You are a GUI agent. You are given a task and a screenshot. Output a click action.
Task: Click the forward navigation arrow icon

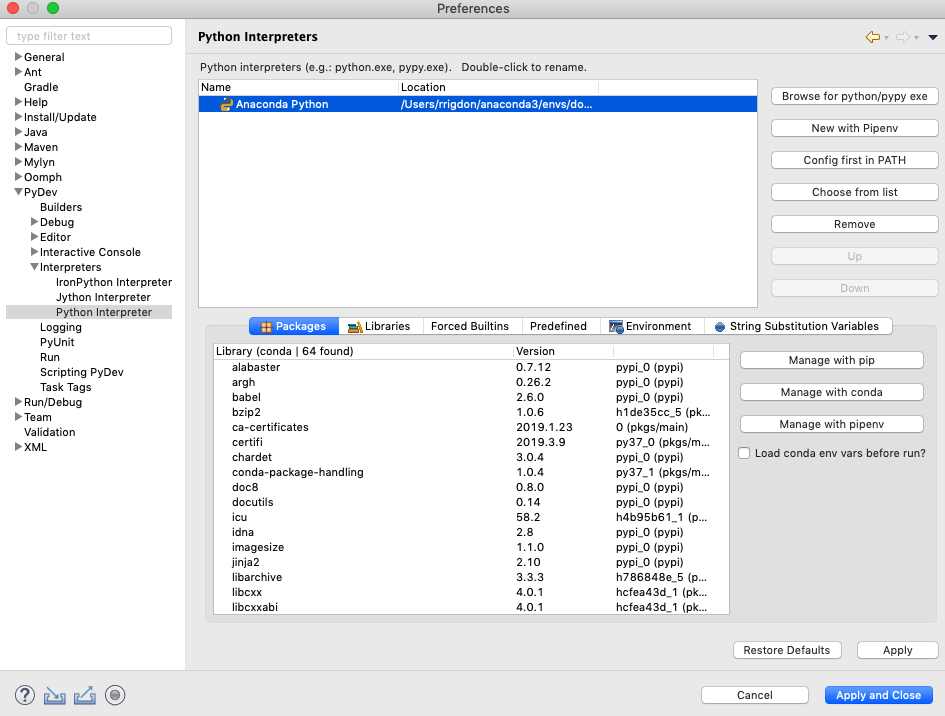click(902, 37)
